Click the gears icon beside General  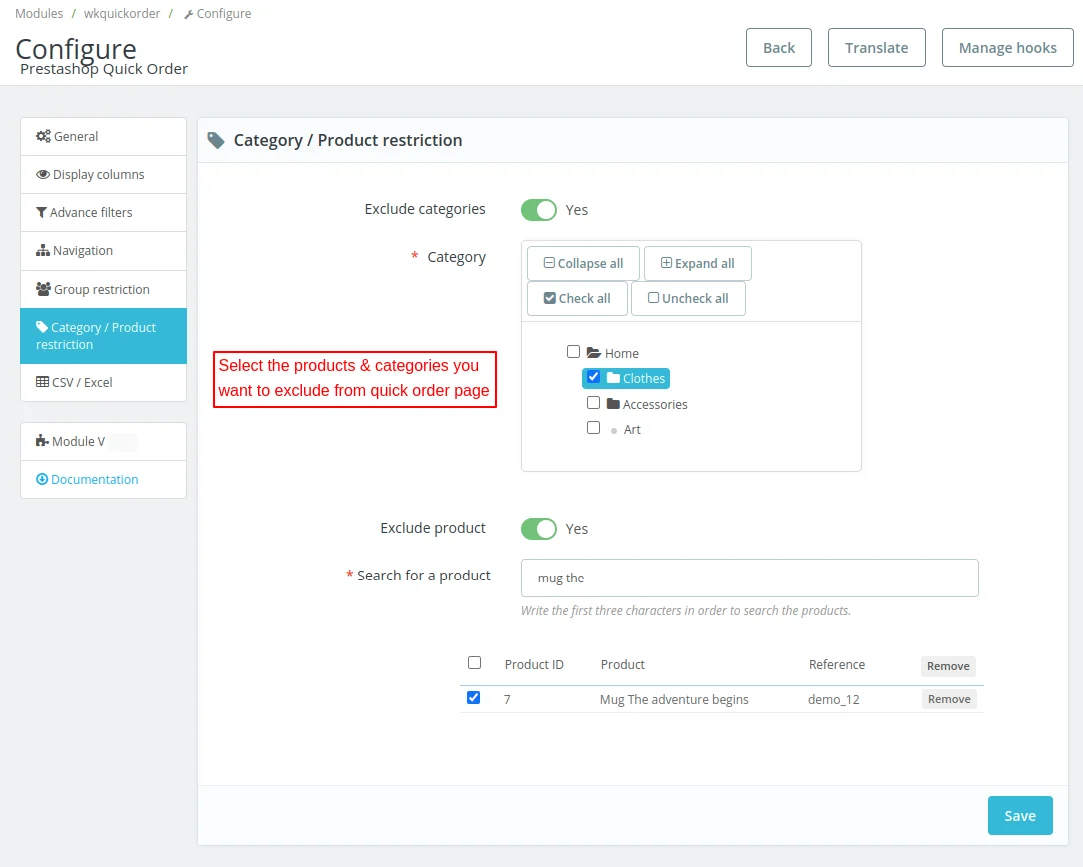click(x=43, y=137)
